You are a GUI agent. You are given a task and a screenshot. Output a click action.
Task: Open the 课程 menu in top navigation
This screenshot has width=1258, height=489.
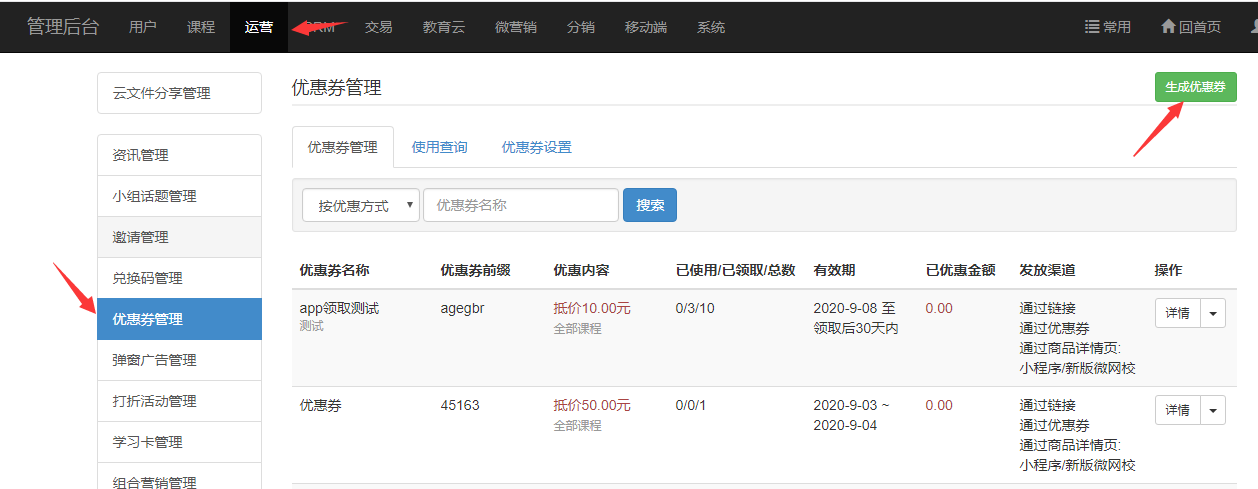[x=201, y=27]
